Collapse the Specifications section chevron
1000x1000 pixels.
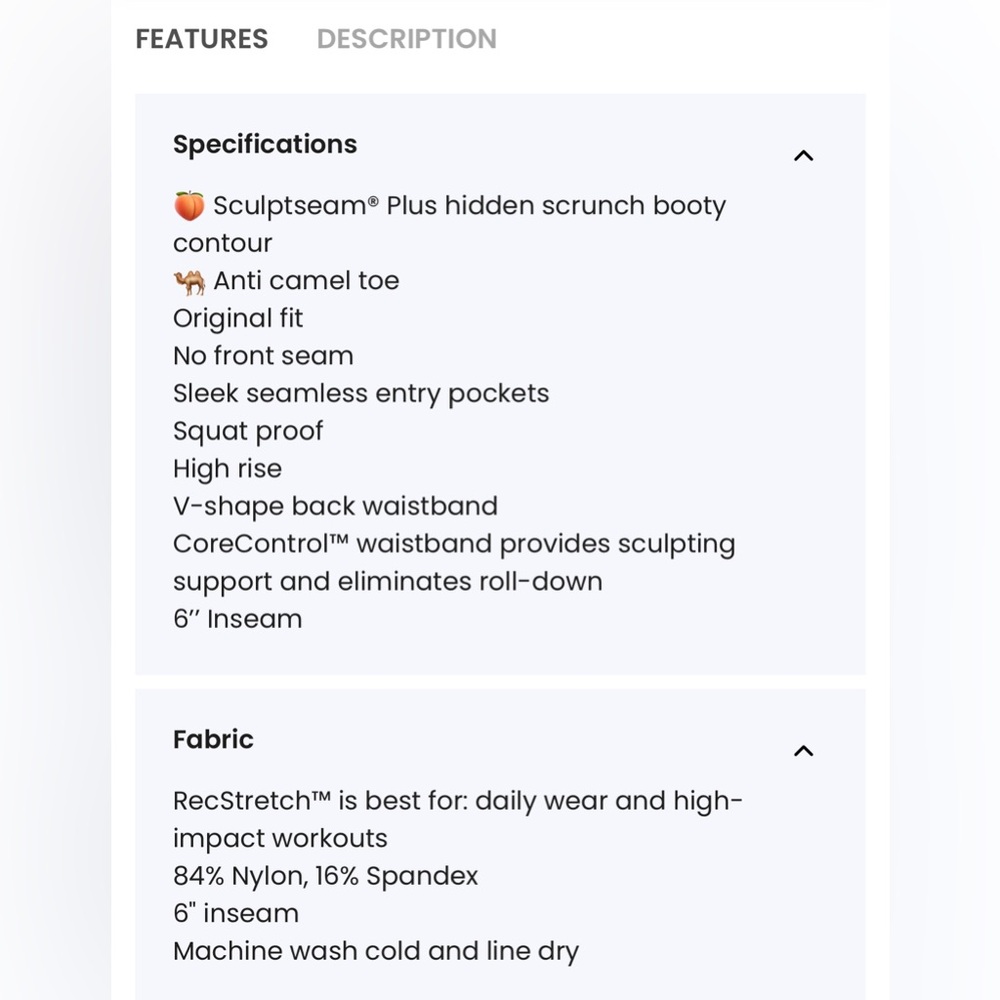803,156
